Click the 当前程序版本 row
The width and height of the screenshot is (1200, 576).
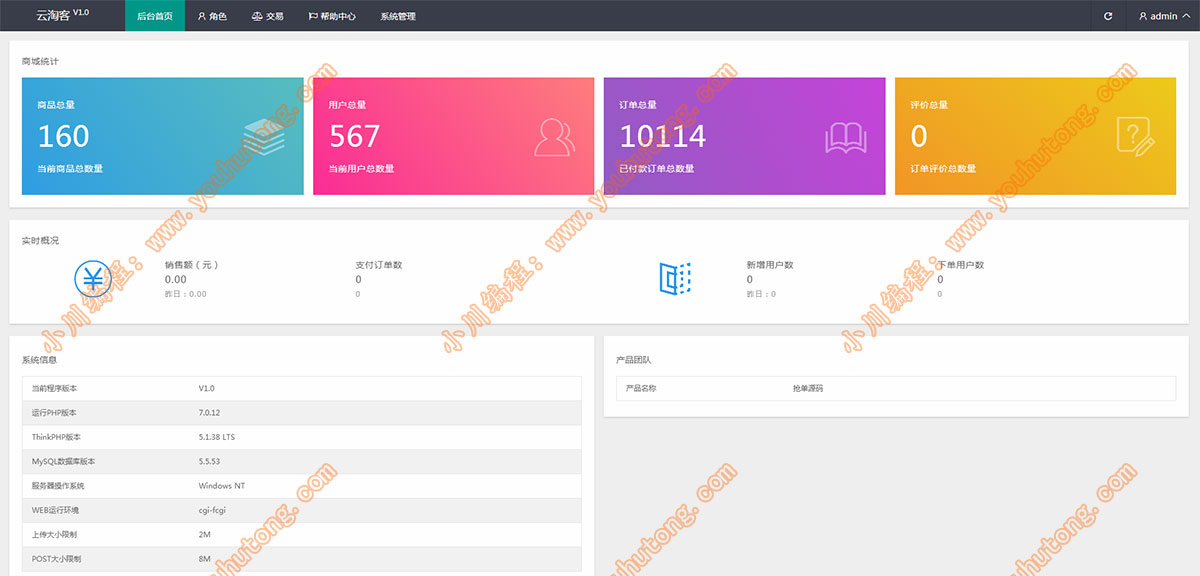pos(301,388)
